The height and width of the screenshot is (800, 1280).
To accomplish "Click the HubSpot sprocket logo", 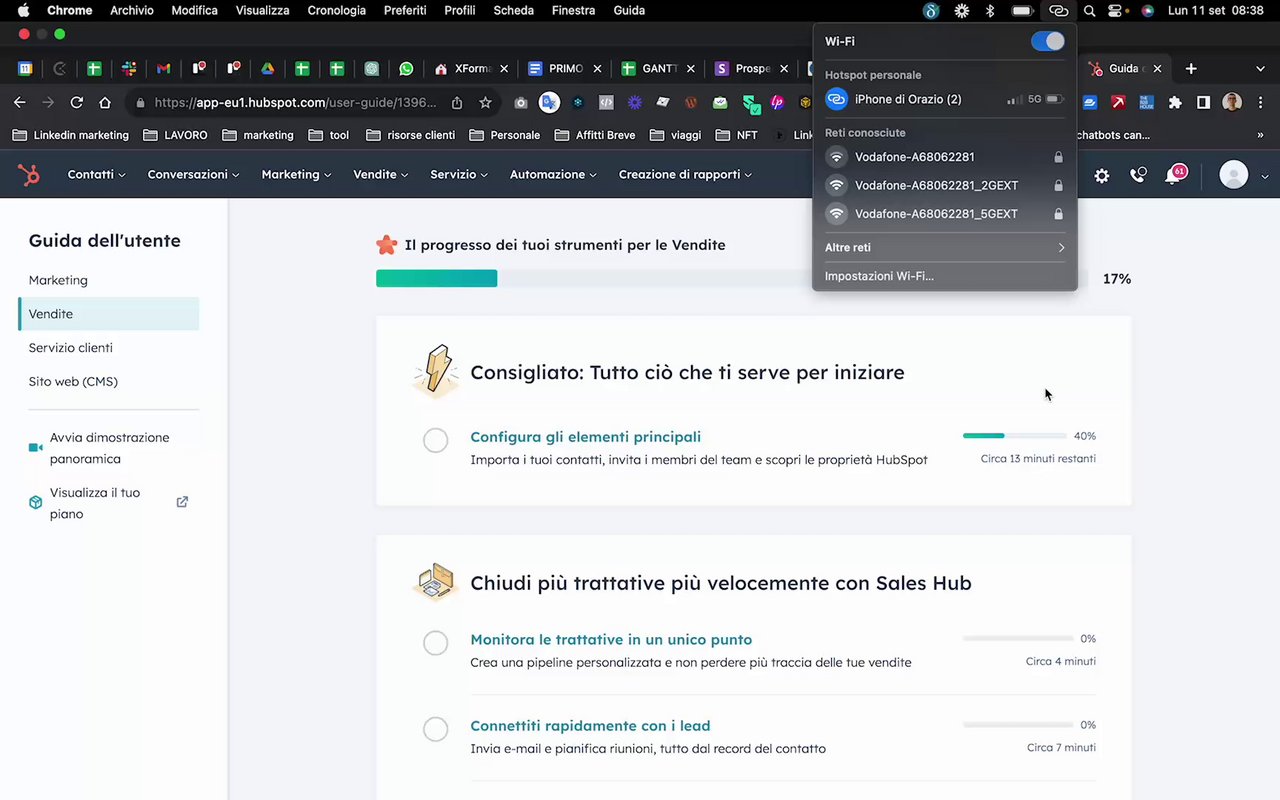I will point(29,175).
